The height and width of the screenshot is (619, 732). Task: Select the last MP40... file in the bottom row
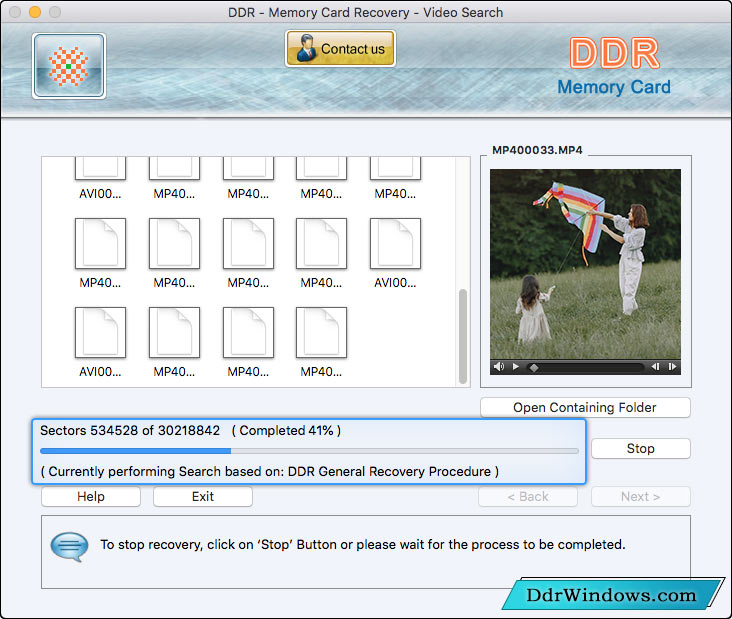click(321, 342)
